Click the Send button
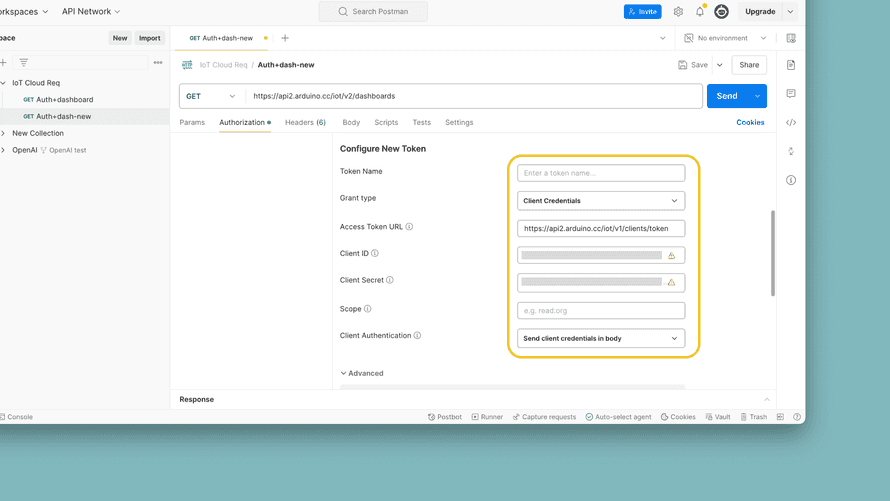 coord(727,96)
